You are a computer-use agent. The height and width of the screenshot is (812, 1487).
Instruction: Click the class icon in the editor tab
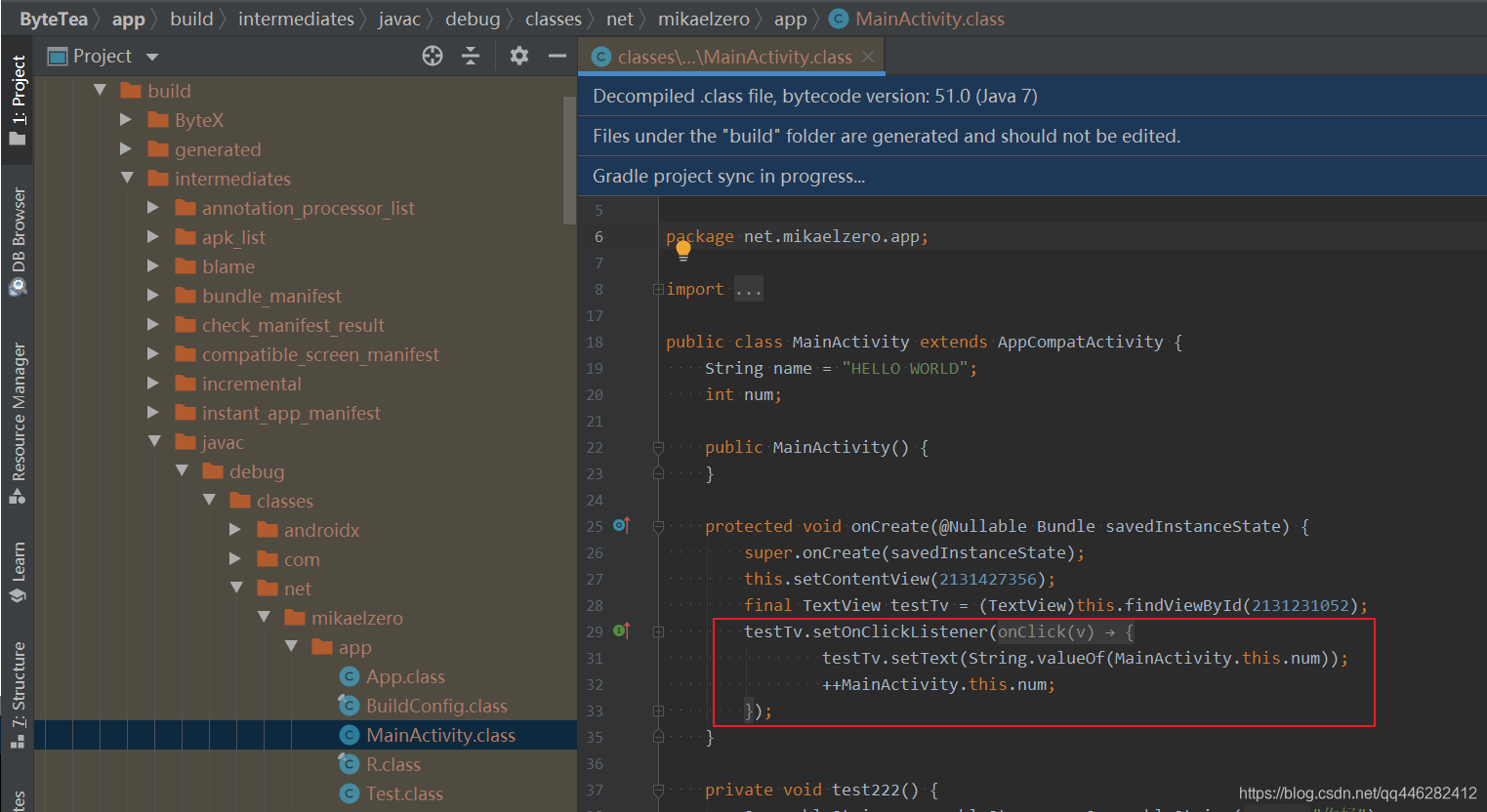pyautogui.click(x=602, y=58)
